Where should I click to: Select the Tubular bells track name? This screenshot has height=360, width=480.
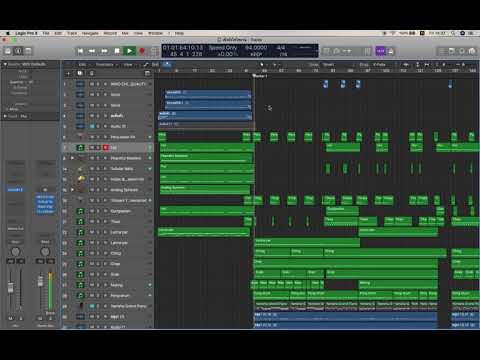[x=122, y=169]
